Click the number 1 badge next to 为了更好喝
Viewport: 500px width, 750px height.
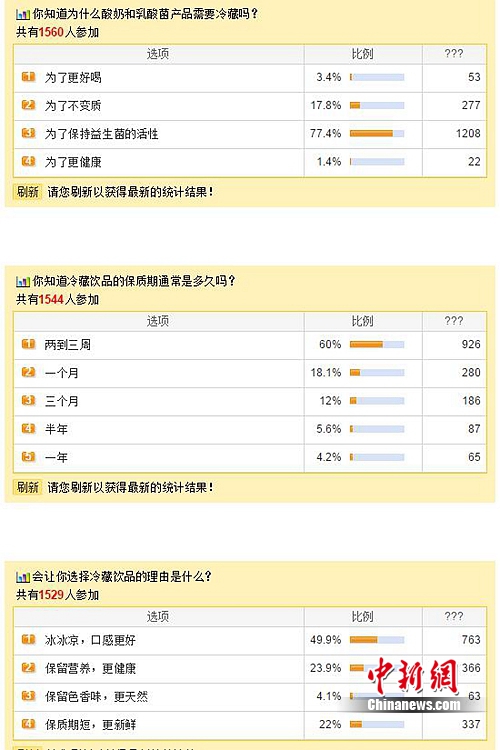[28, 77]
